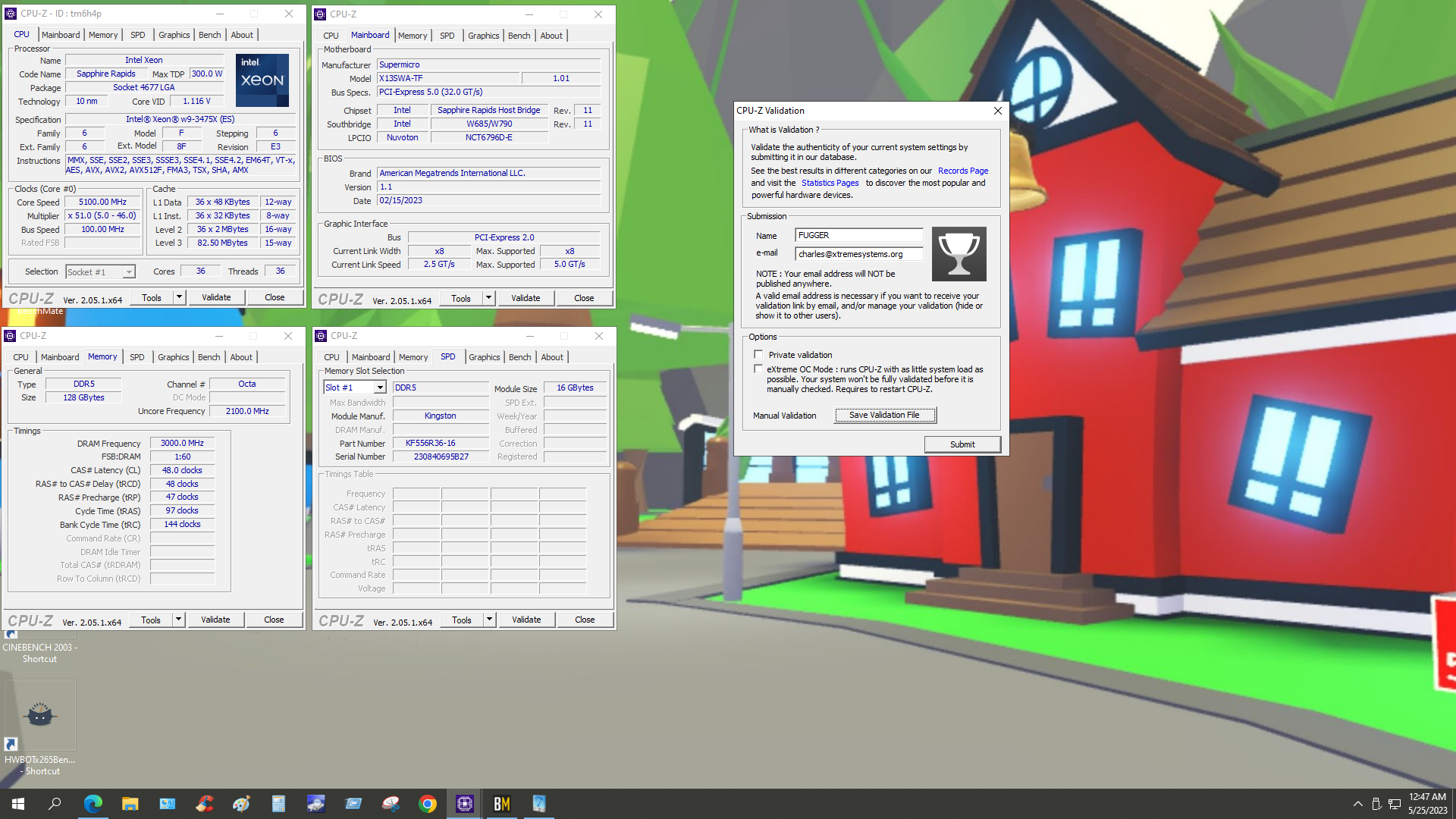The width and height of the screenshot is (1456, 819).
Task: Enable Private validation checkbox
Action: [x=758, y=354]
